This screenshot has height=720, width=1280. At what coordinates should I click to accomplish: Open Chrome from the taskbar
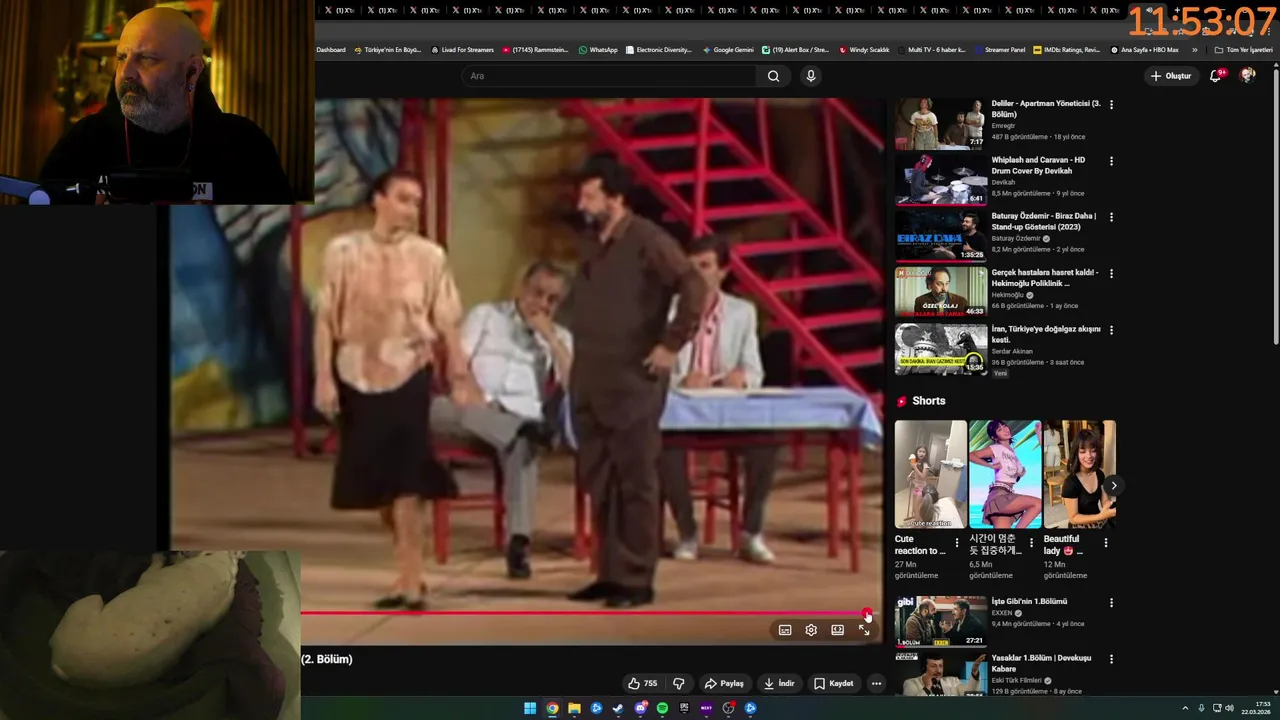(552, 708)
